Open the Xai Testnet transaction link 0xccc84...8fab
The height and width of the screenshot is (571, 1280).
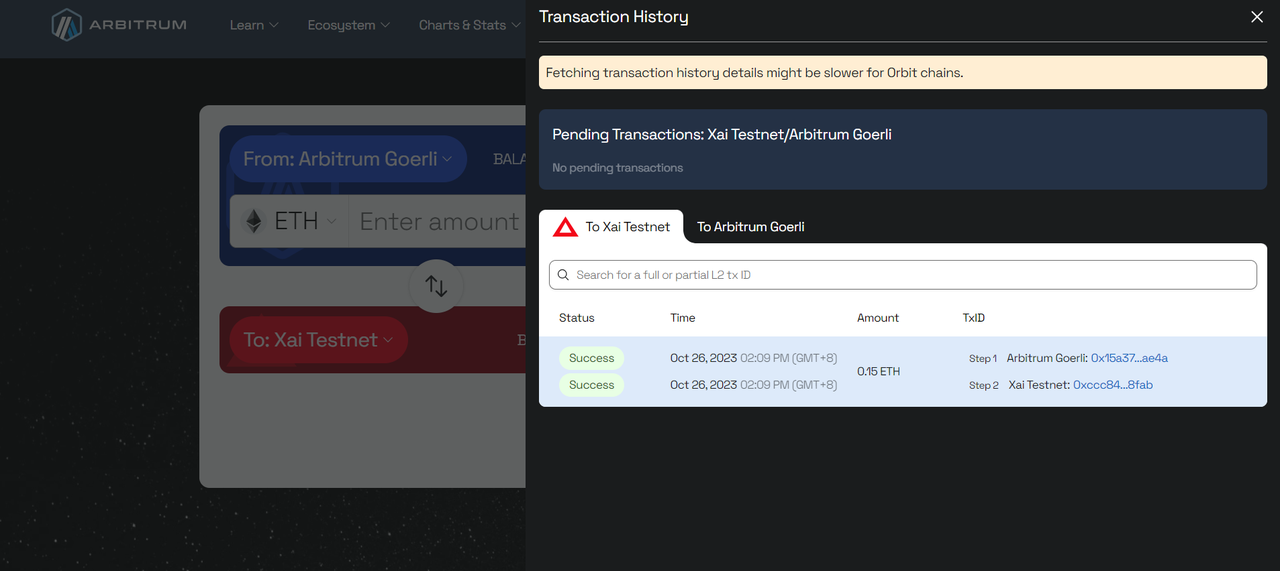1112,385
